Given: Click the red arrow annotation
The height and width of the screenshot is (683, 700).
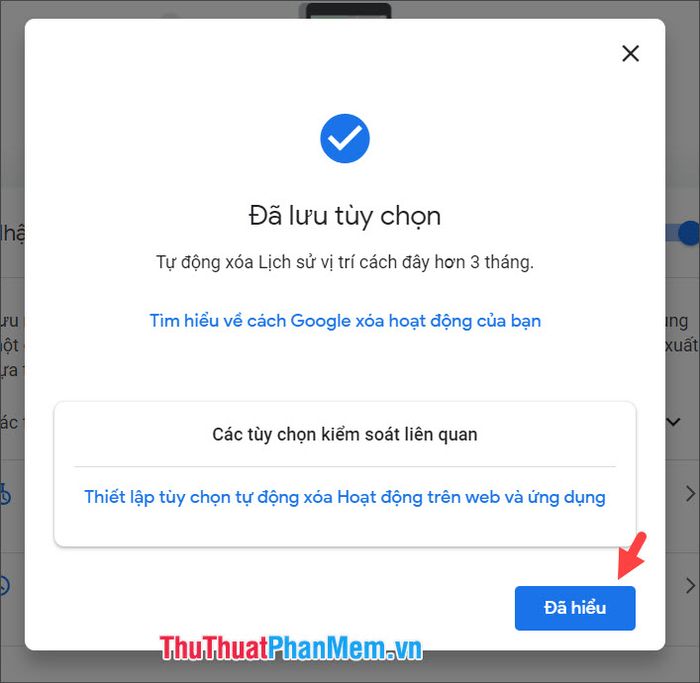Looking at the screenshot, I should click(x=632, y=555).
